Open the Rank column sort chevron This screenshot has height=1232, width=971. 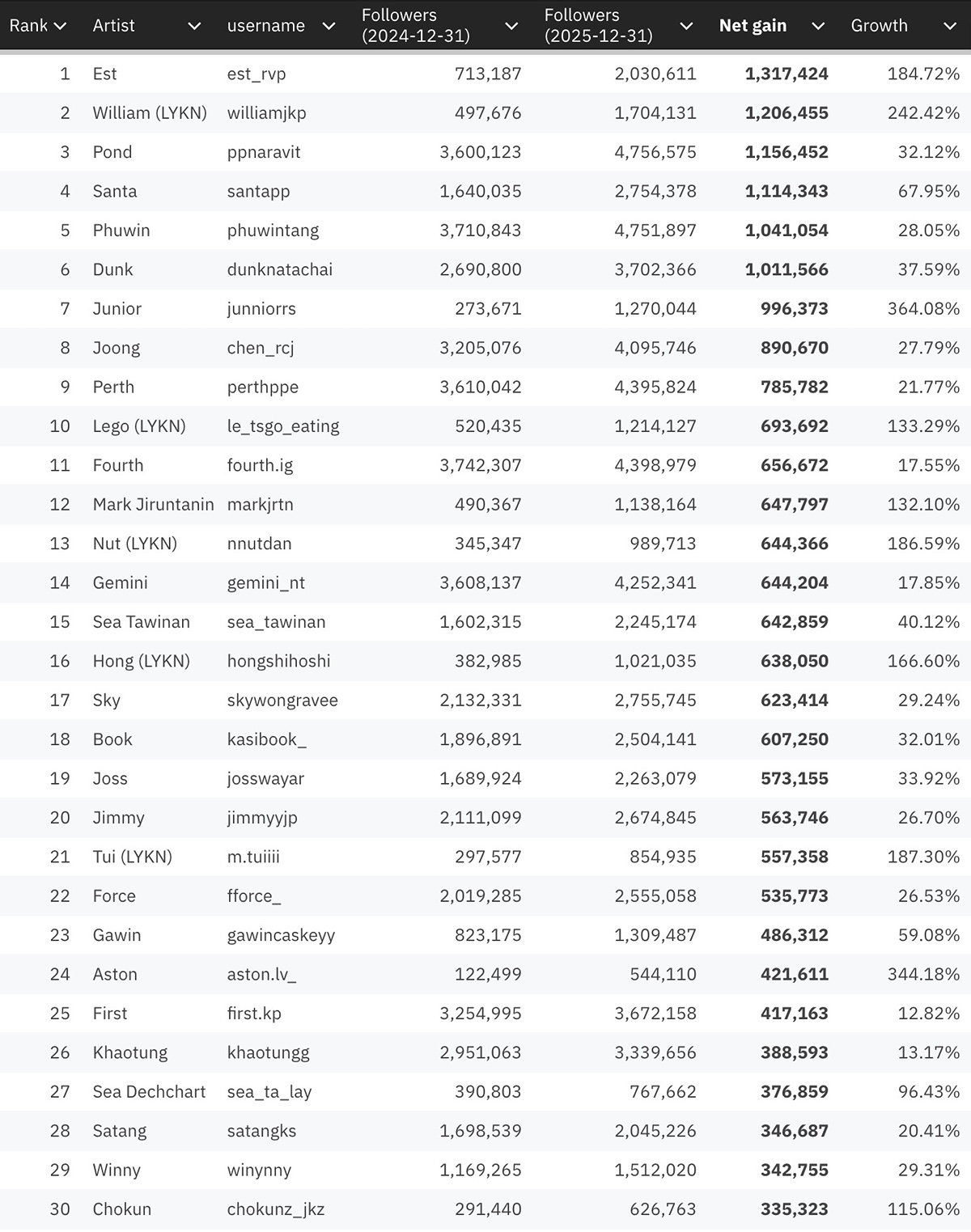[60, 26]
